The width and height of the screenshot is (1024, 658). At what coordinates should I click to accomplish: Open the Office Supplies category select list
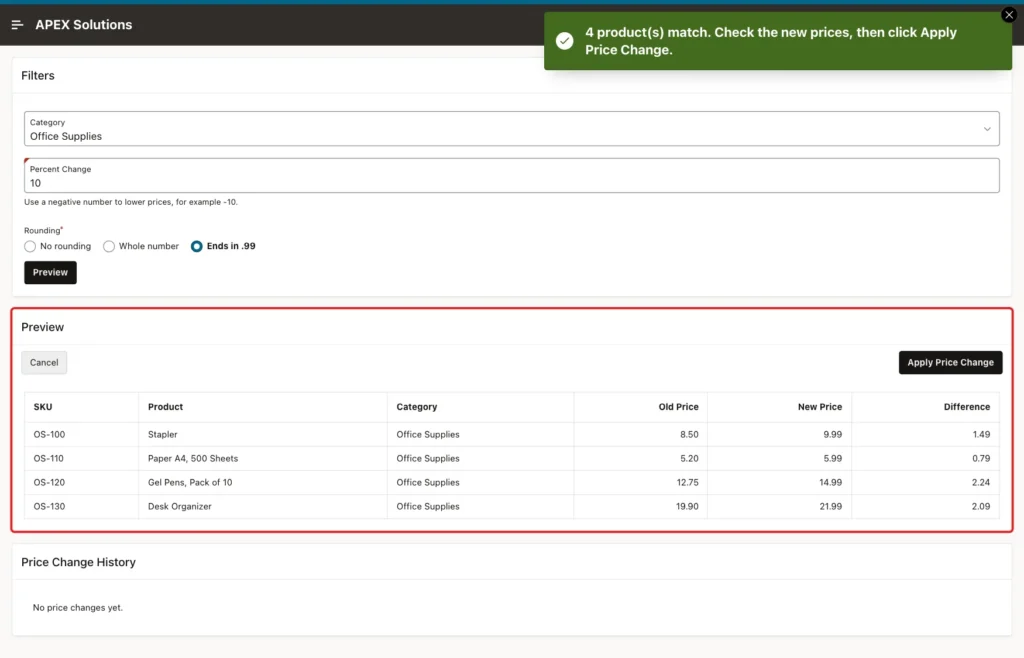coord(511,129)
